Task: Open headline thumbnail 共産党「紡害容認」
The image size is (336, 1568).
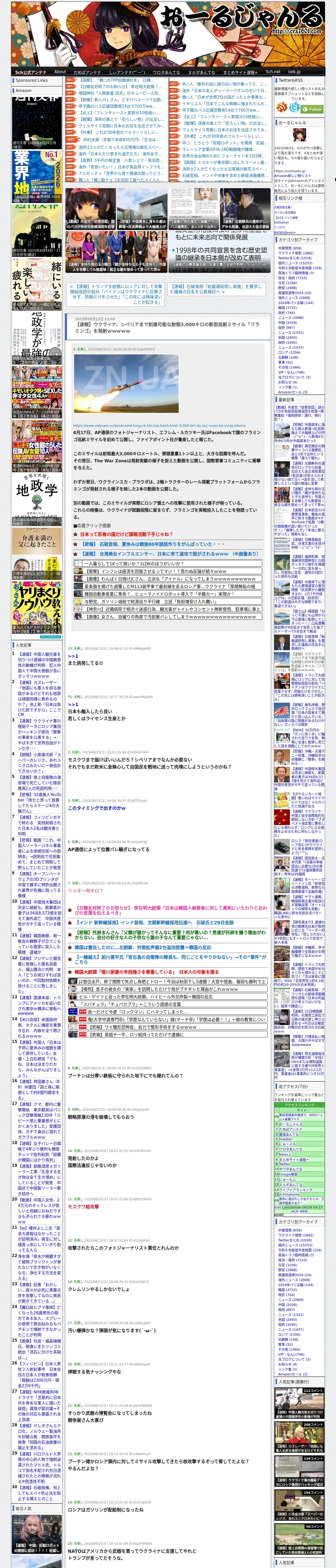Action: [x=90, y=209]
